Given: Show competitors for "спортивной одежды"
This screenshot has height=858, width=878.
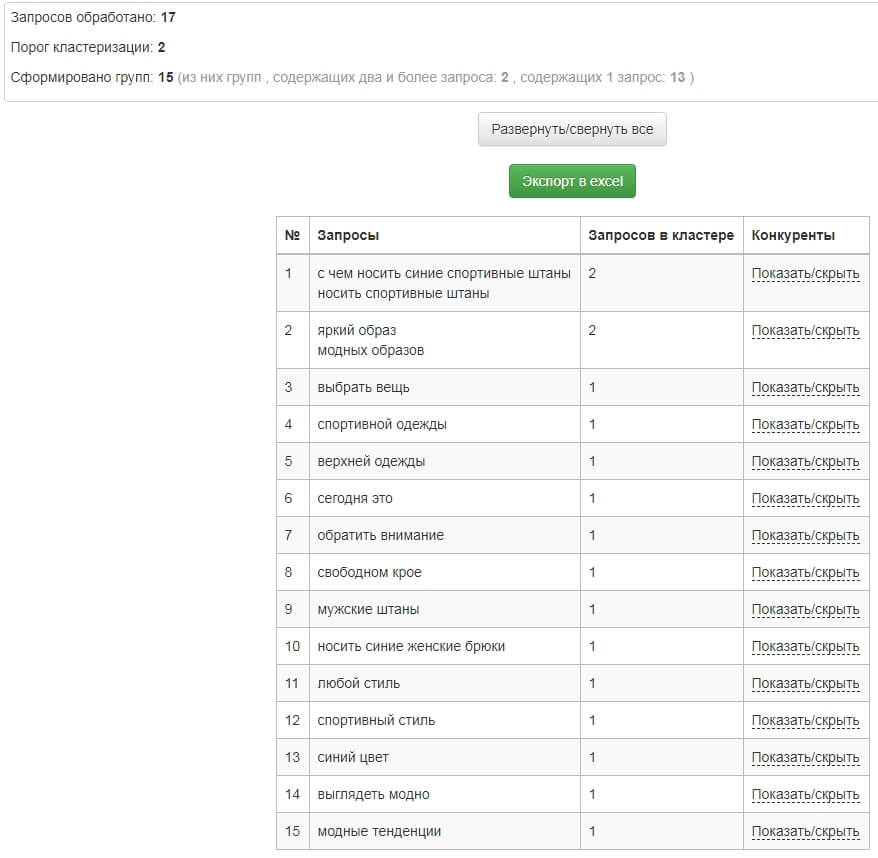Looking at the screenshot, I should tap(805, 425).
